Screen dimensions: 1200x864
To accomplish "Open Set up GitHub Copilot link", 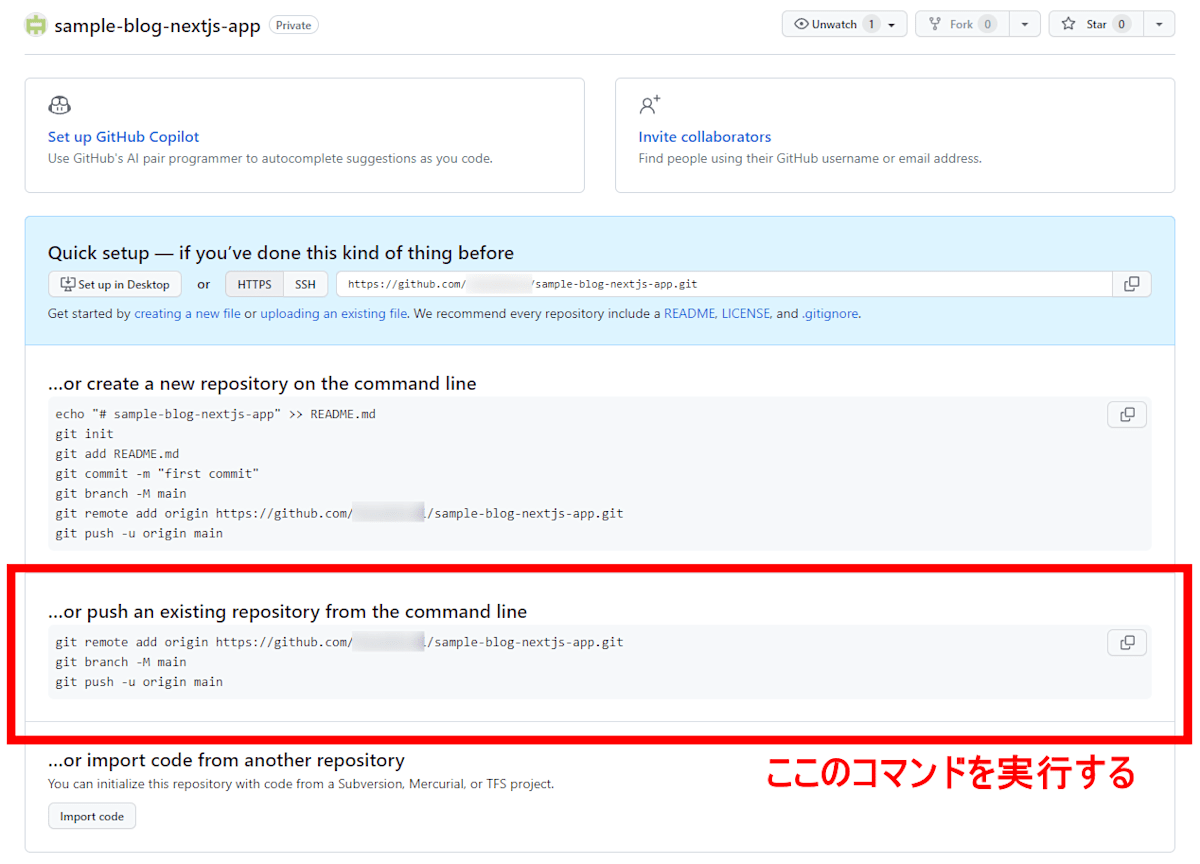I will (124, 137).
